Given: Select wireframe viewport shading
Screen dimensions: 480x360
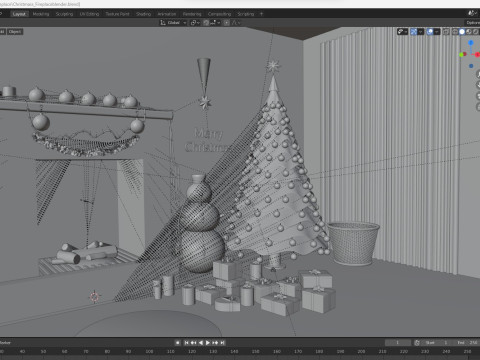Looking at the screenshot, I should pos(455,32).
